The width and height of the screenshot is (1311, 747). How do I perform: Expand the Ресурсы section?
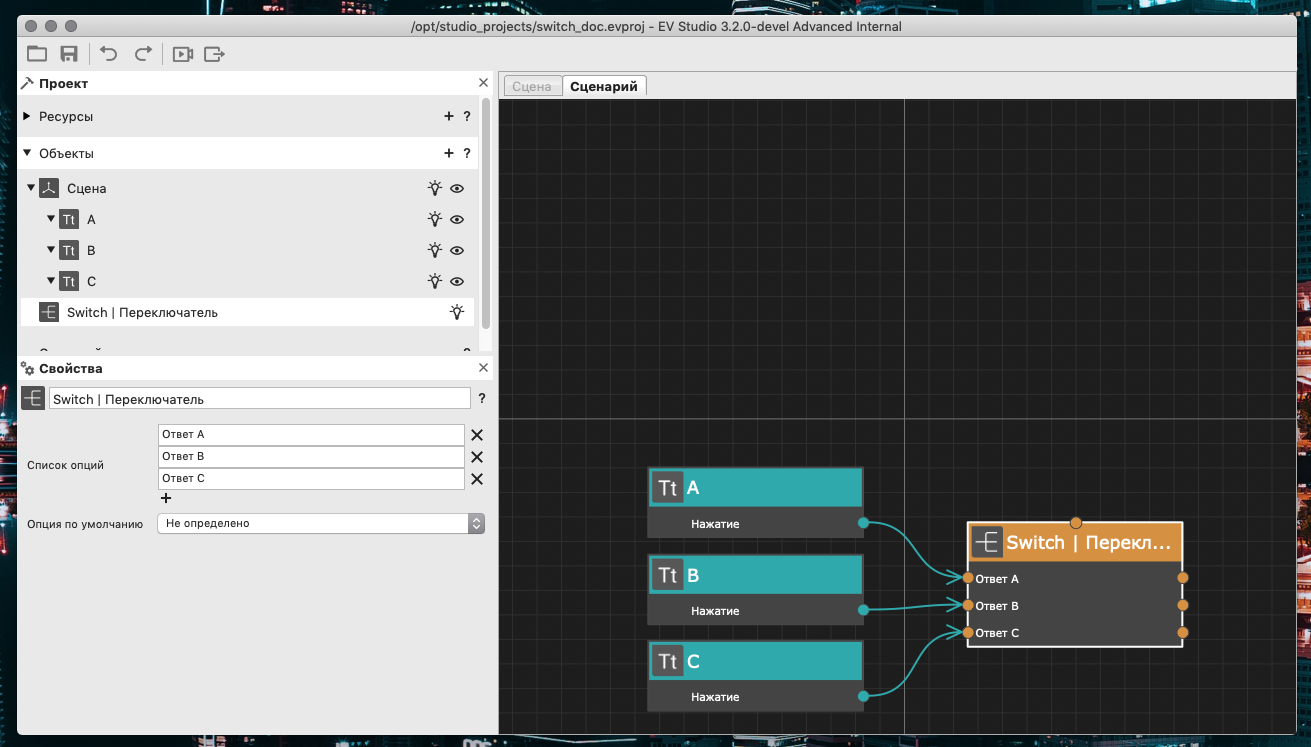coord(27,117)
